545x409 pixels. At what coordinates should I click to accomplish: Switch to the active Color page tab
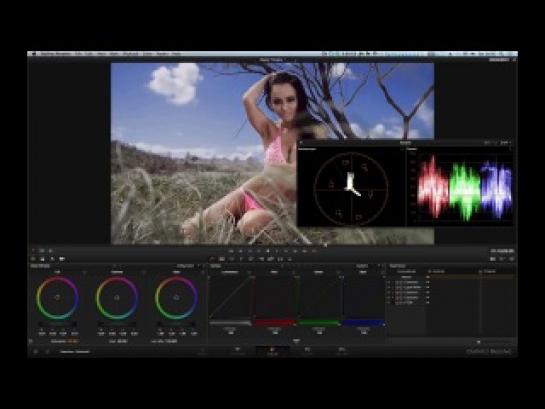coord(272,351)
